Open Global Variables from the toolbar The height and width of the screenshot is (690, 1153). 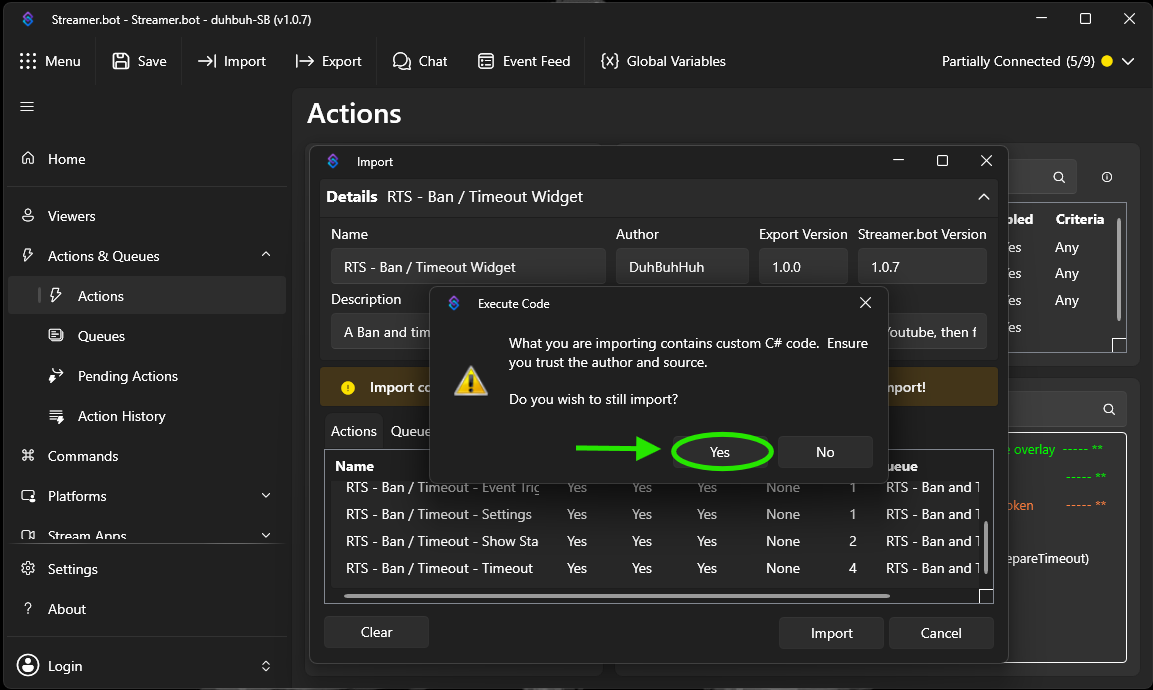click(663, 61)
